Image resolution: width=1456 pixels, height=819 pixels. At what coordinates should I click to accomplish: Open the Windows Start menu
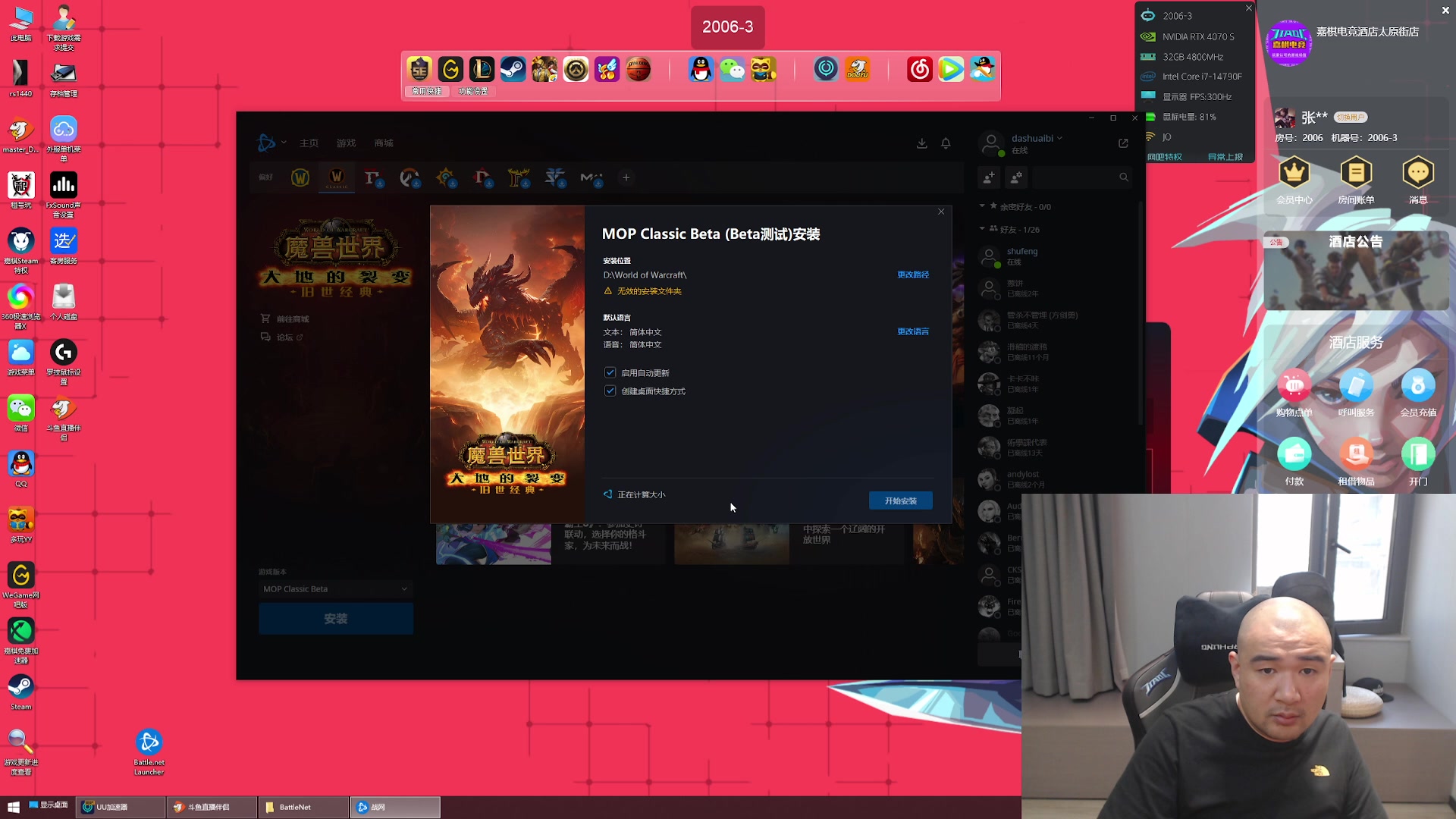[x=13, y=807]
